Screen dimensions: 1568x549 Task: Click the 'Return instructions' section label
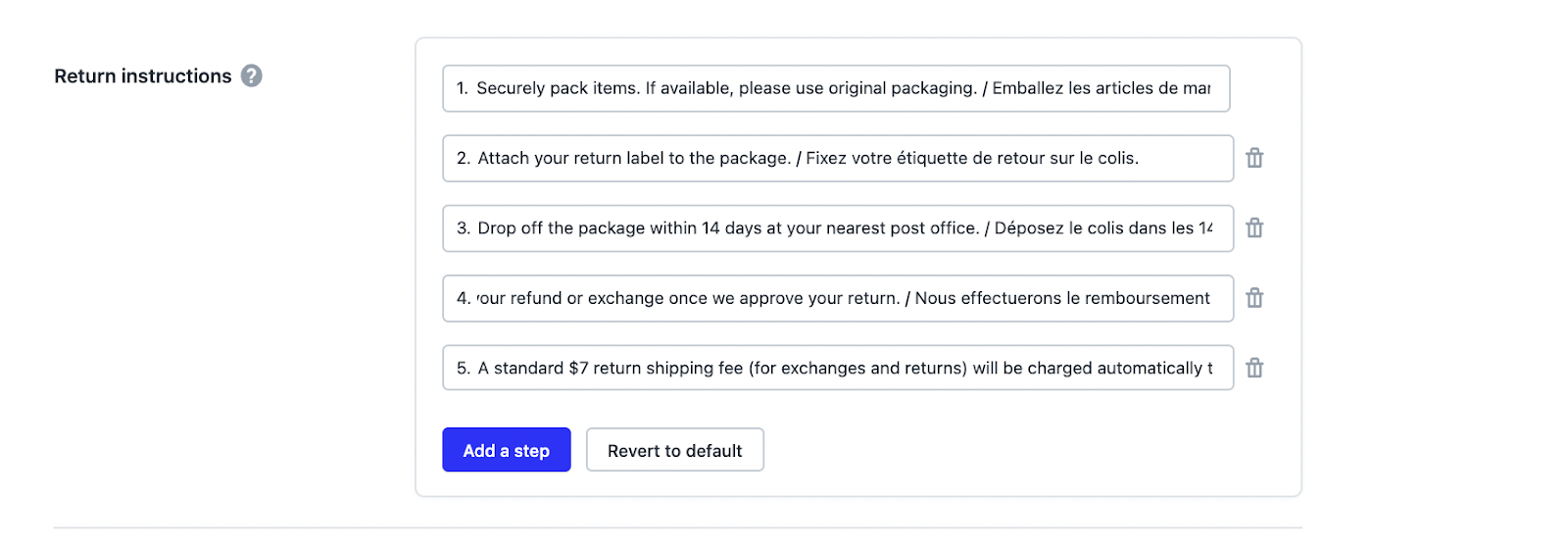(x=143, y=76)
